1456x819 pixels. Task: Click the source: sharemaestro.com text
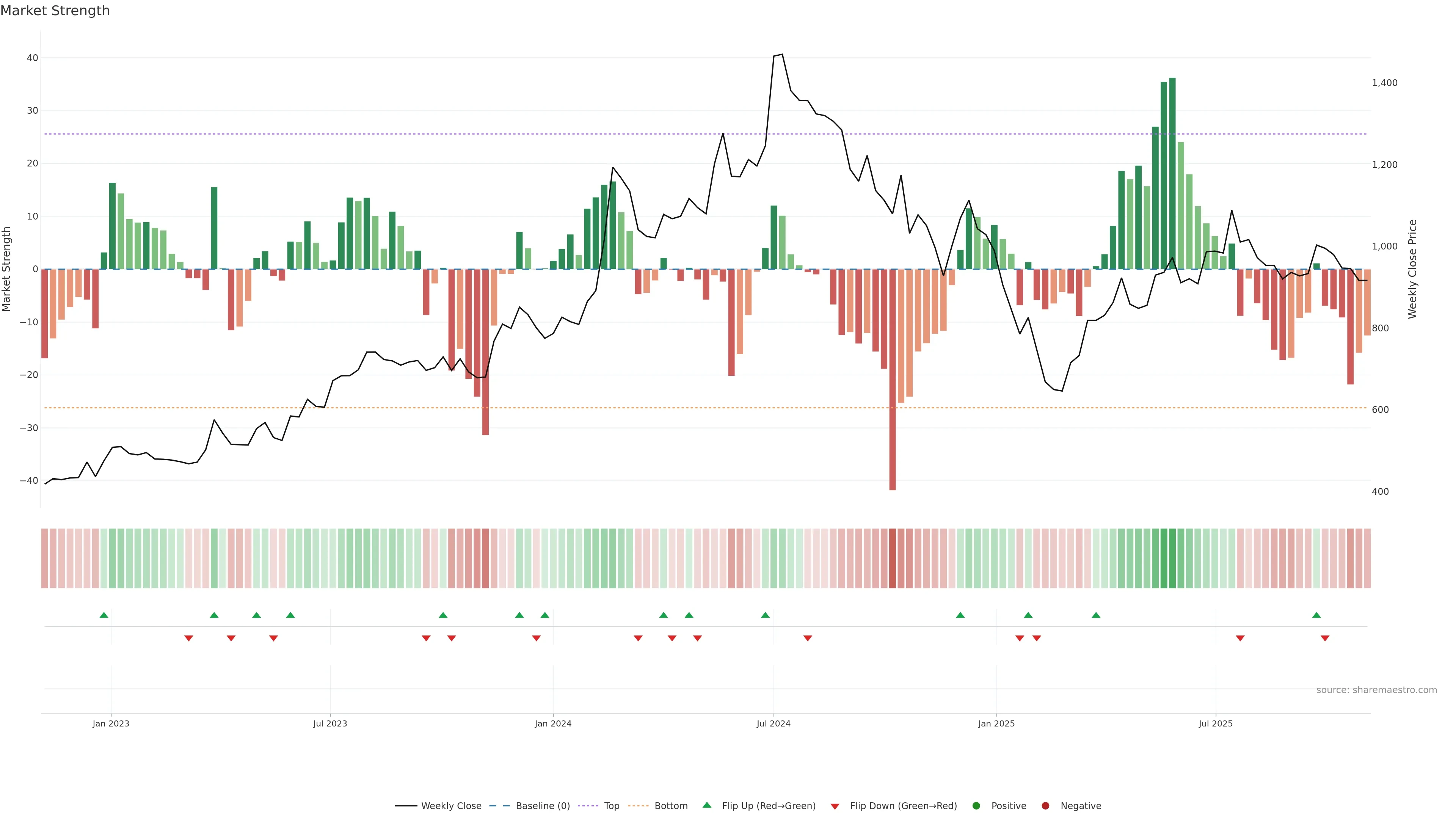pos(1376,690)
